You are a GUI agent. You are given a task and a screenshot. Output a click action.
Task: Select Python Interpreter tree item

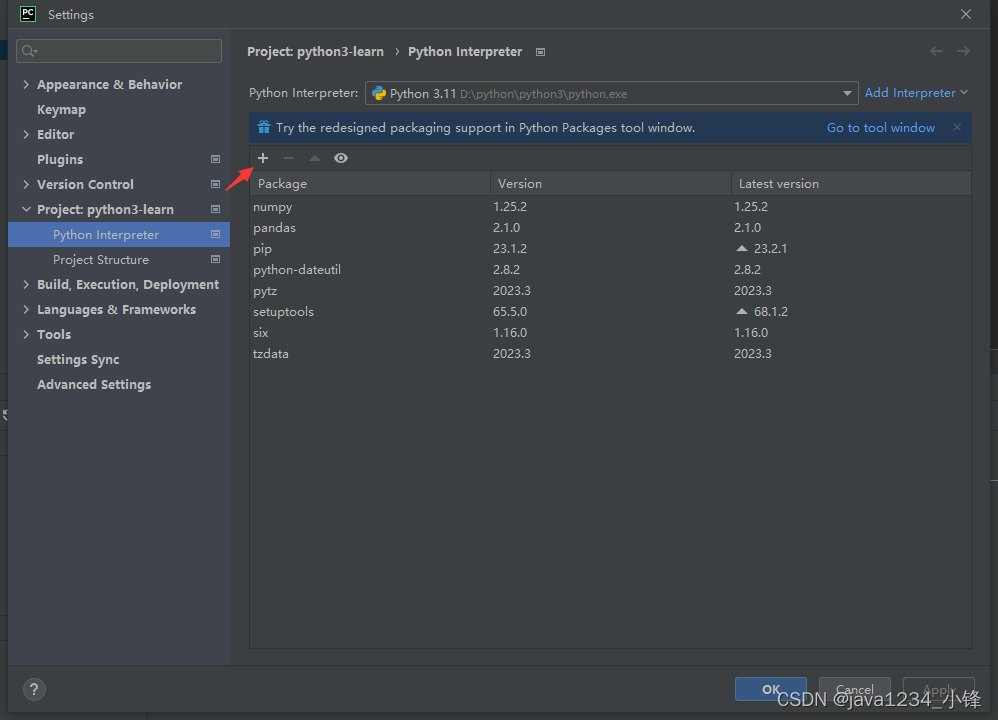(x=119, y=234)
